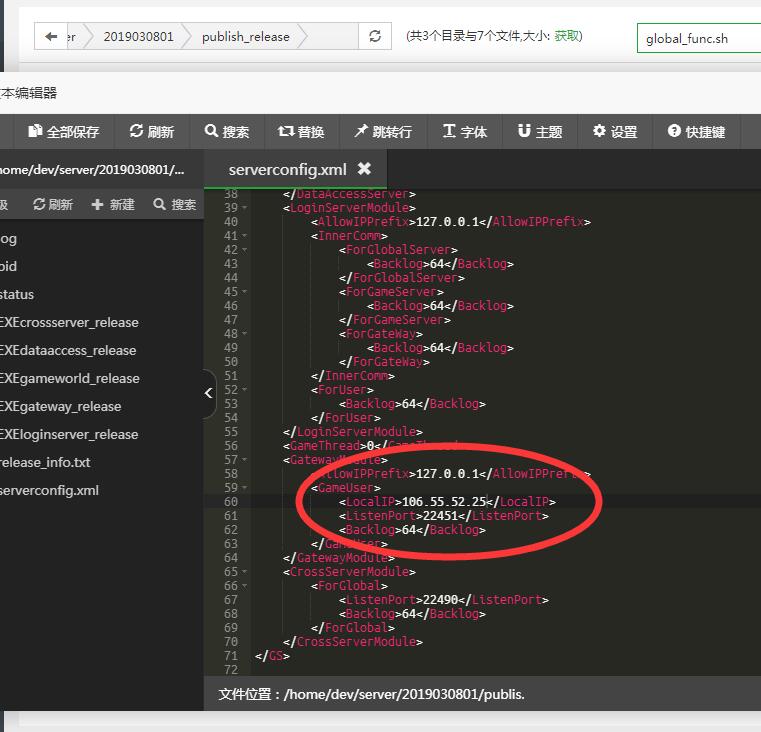Click the global_func.sh search field
Viewport: 761px width, 732px height.
point(698,39)
